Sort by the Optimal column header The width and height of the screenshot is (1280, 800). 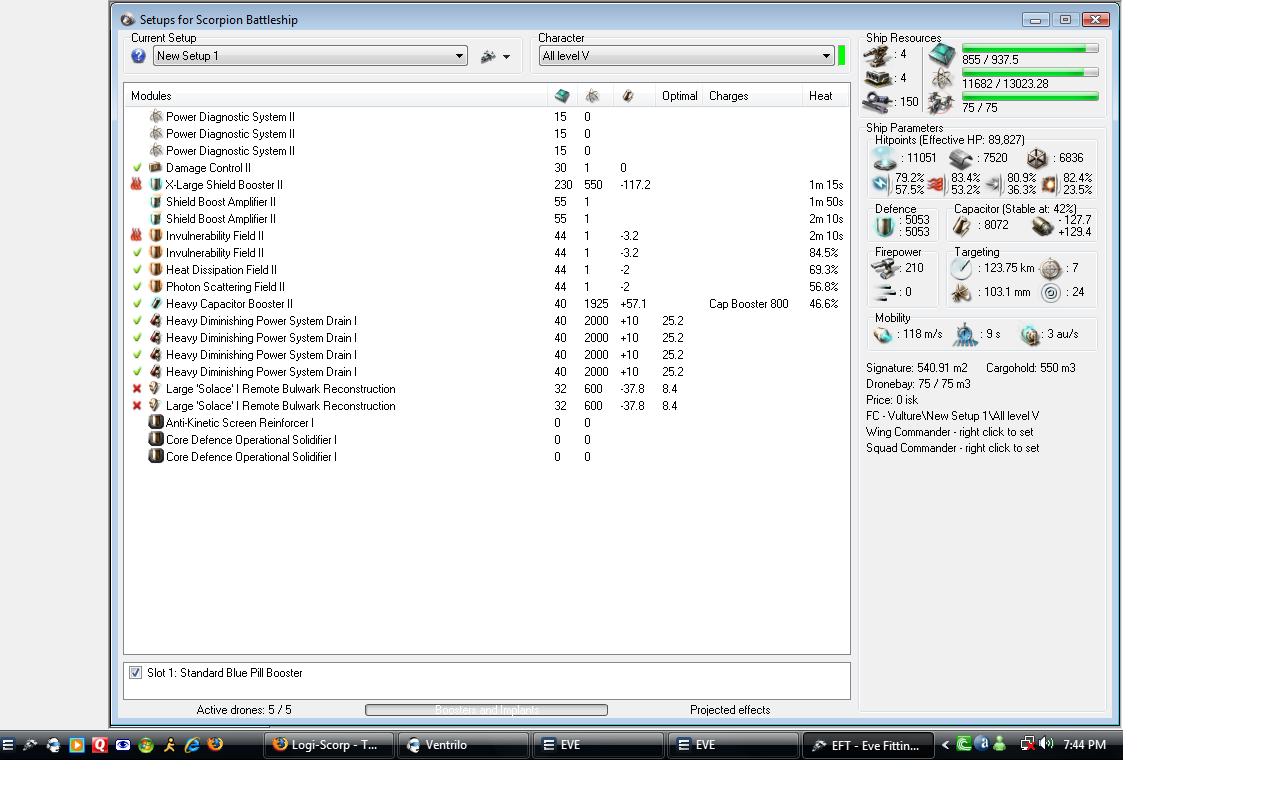[680, 96]
